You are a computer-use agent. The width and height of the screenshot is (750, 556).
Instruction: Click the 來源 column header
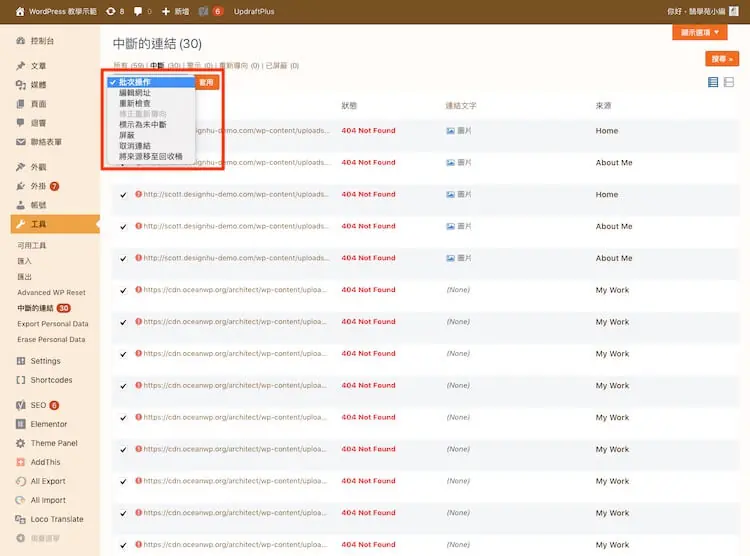coord(603,106)
